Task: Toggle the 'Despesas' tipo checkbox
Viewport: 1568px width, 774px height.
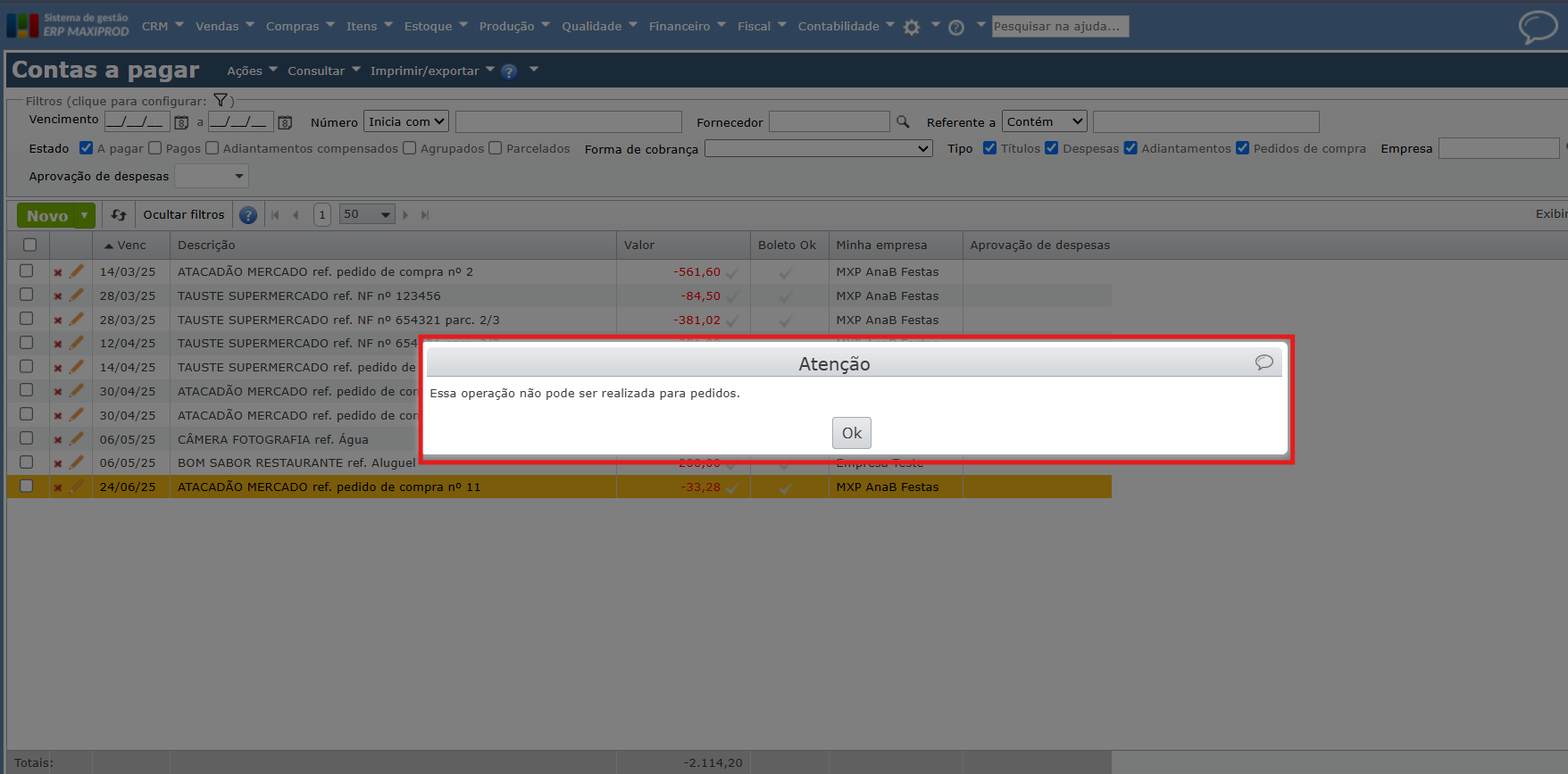Action: 1052,147
